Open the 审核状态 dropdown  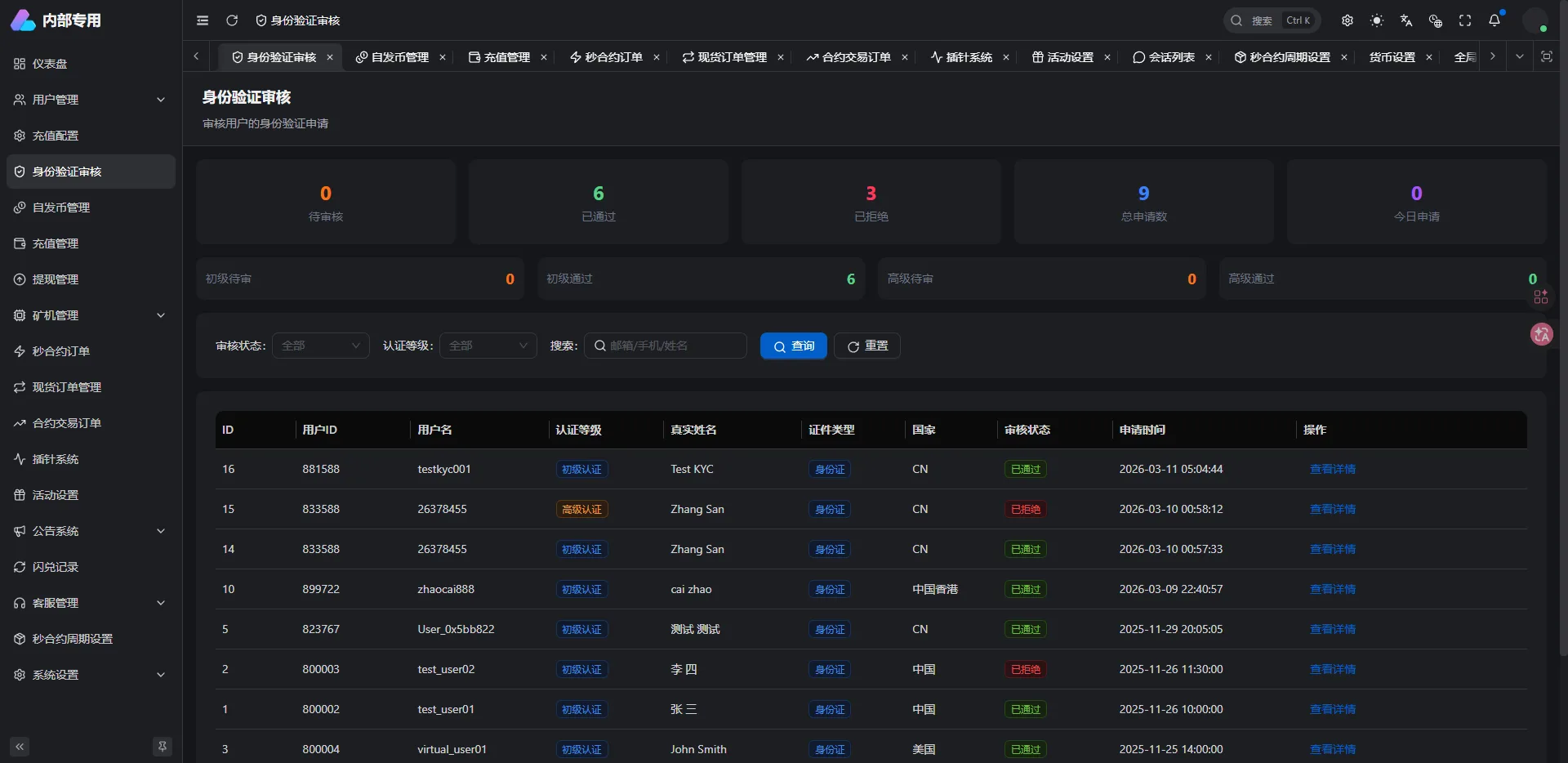coord(321,346)
